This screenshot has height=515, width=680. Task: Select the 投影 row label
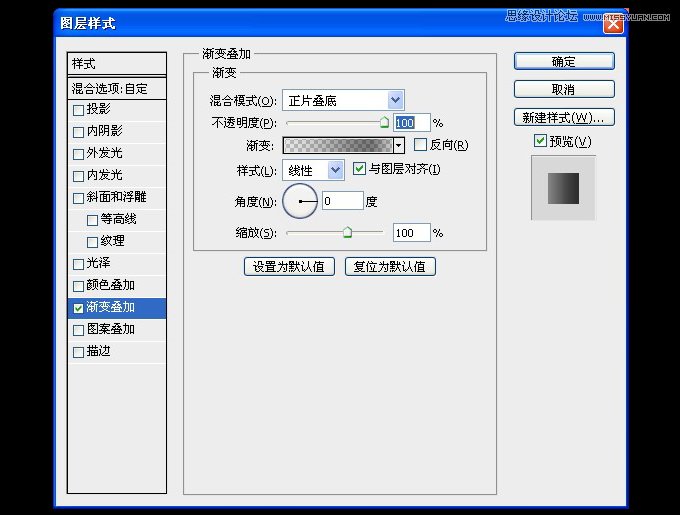(x=98, y=109)
